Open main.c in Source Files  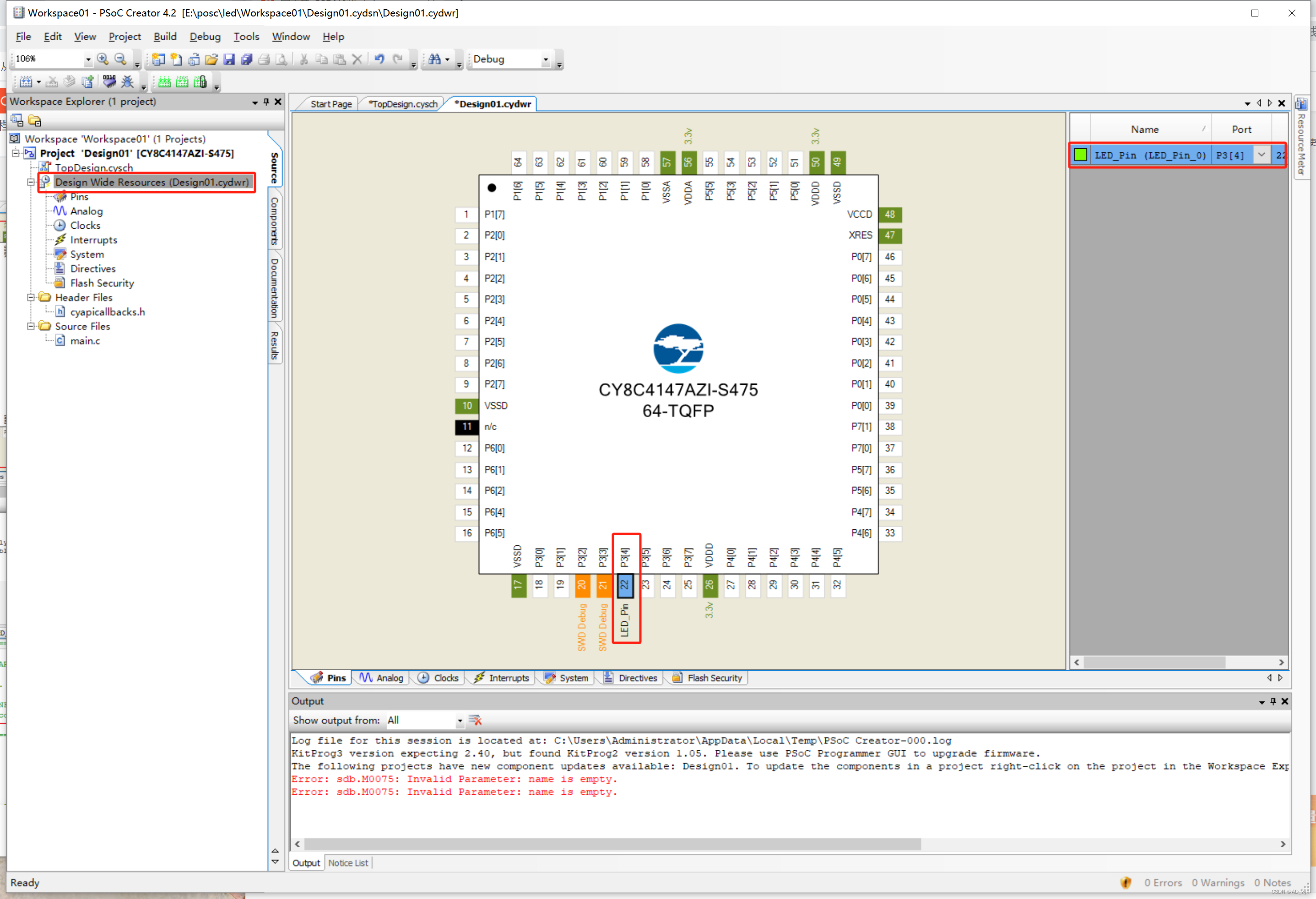(85, 341)
